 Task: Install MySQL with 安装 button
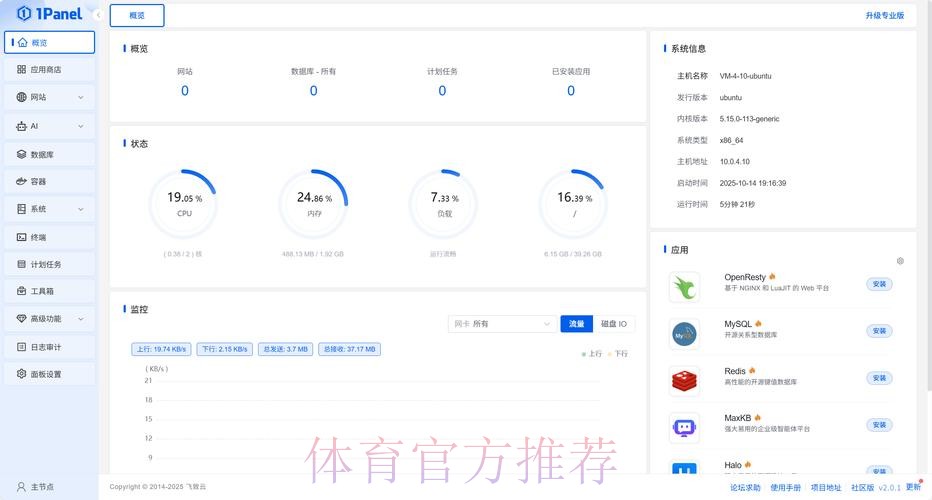(x=879, y=331)
